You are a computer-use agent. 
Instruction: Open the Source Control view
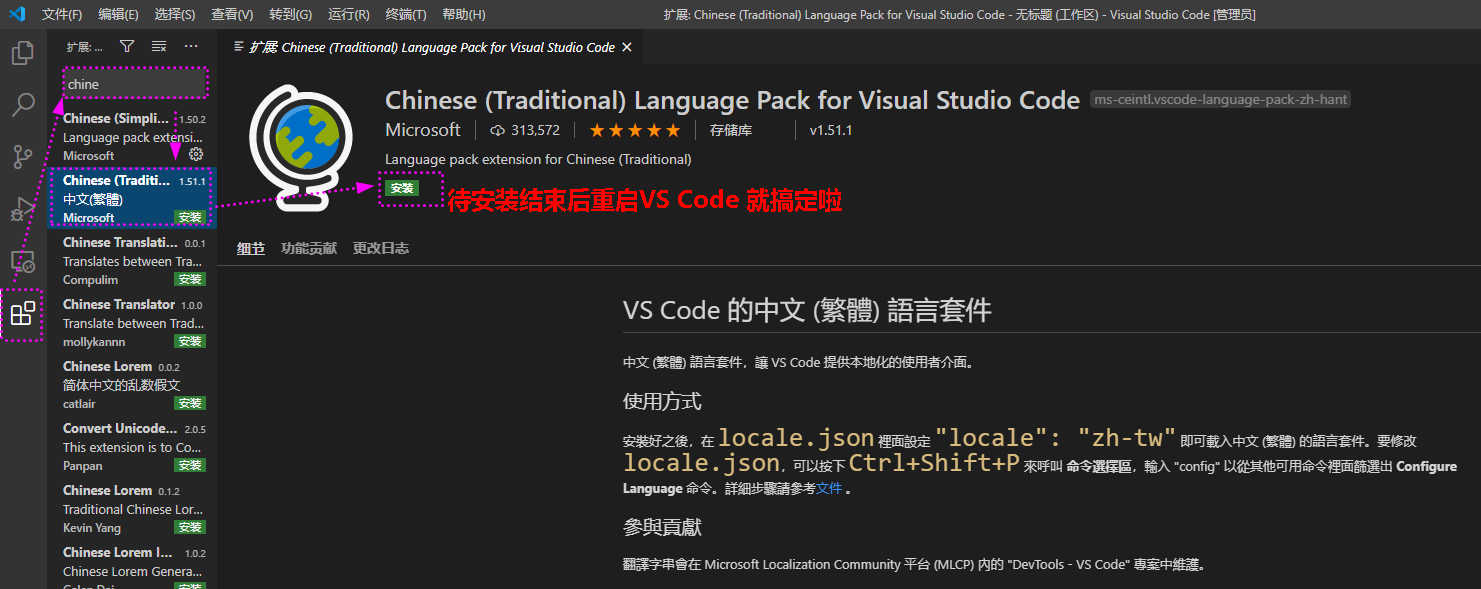22,157
